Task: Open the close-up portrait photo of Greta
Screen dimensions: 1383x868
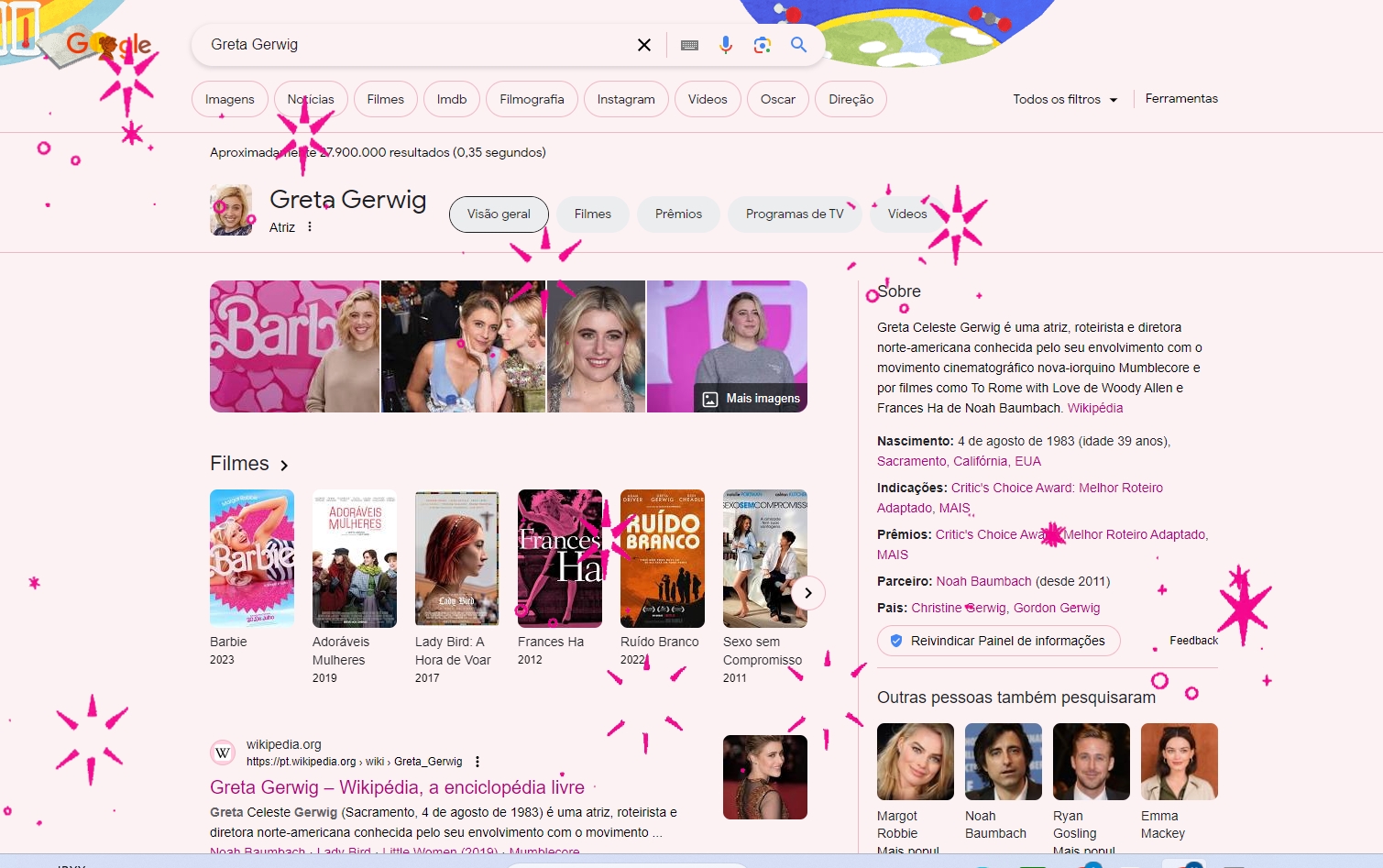Action: [x=596, y=346]
